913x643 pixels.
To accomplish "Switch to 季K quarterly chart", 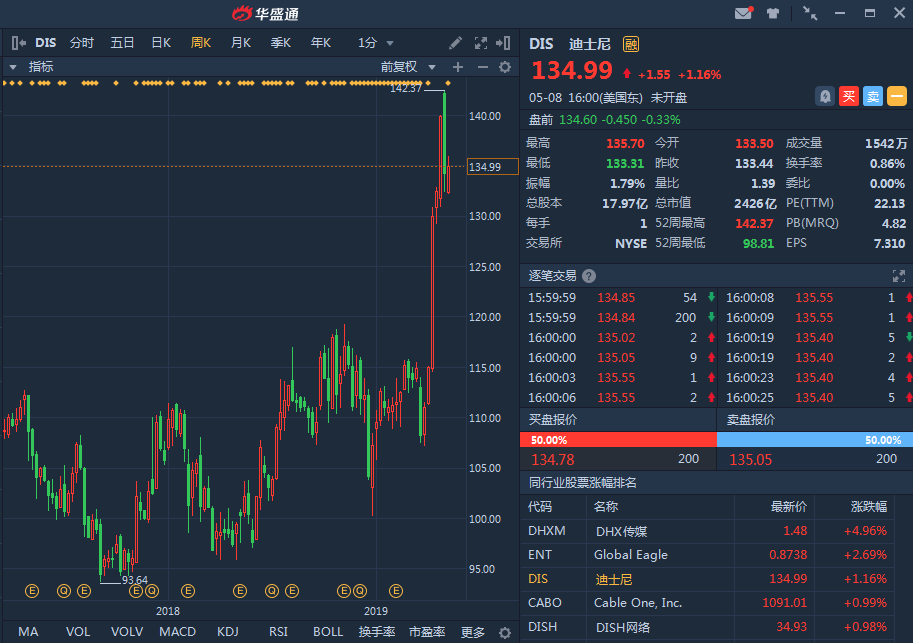I will pos(281,43).
